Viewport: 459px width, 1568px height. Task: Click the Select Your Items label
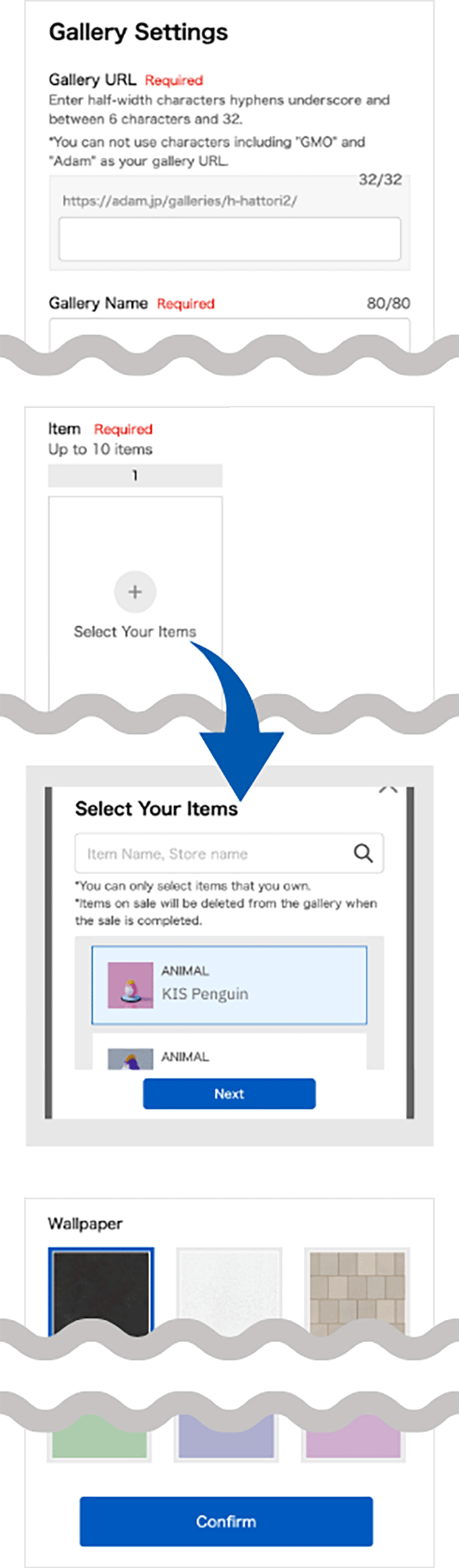(135, 631)
